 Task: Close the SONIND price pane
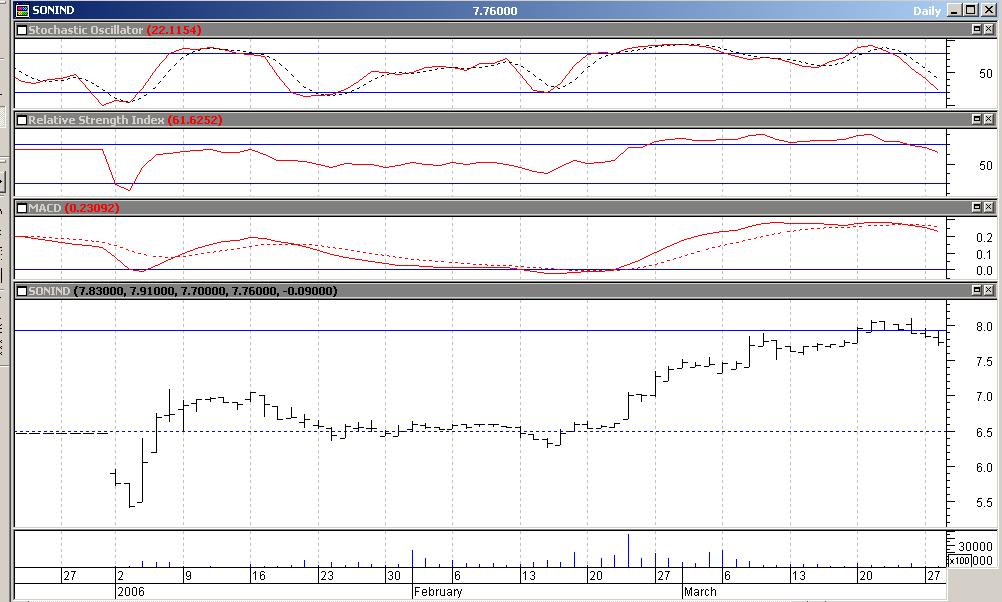click(x=988, y=290)
